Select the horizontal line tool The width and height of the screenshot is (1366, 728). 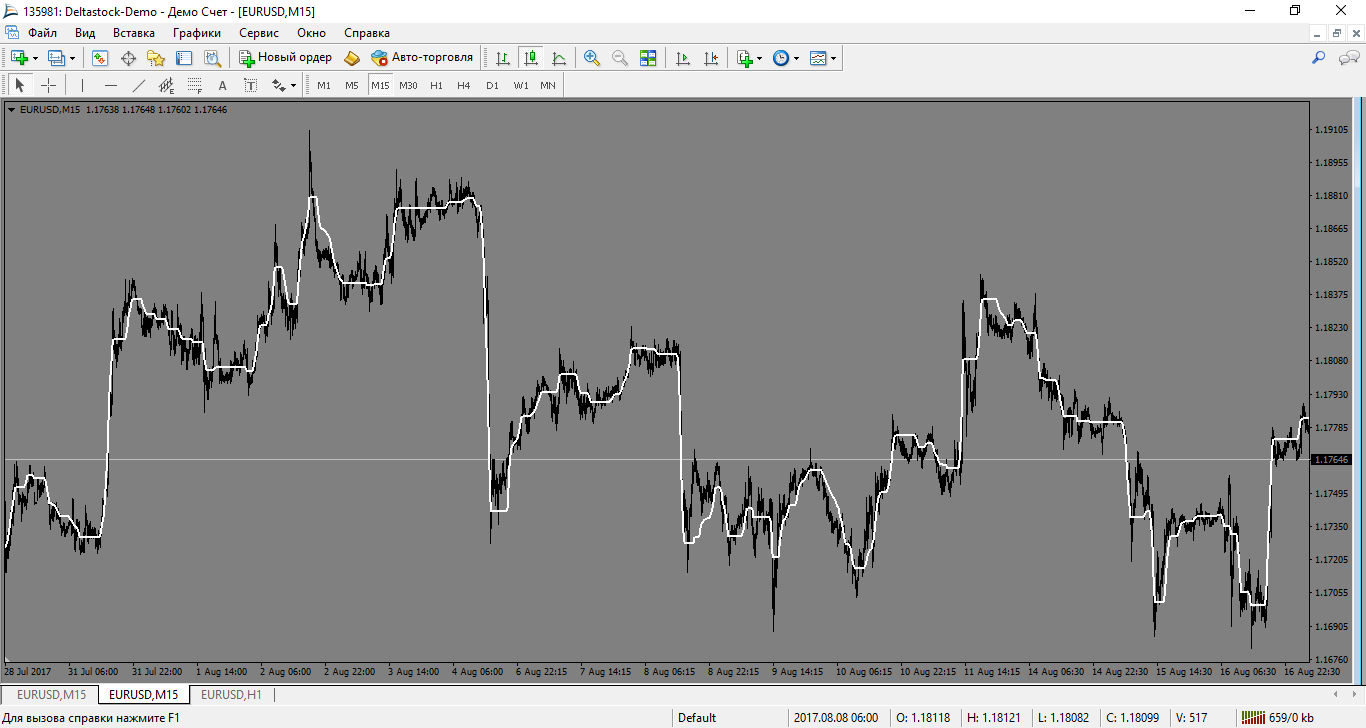click(x=111, y=85)
